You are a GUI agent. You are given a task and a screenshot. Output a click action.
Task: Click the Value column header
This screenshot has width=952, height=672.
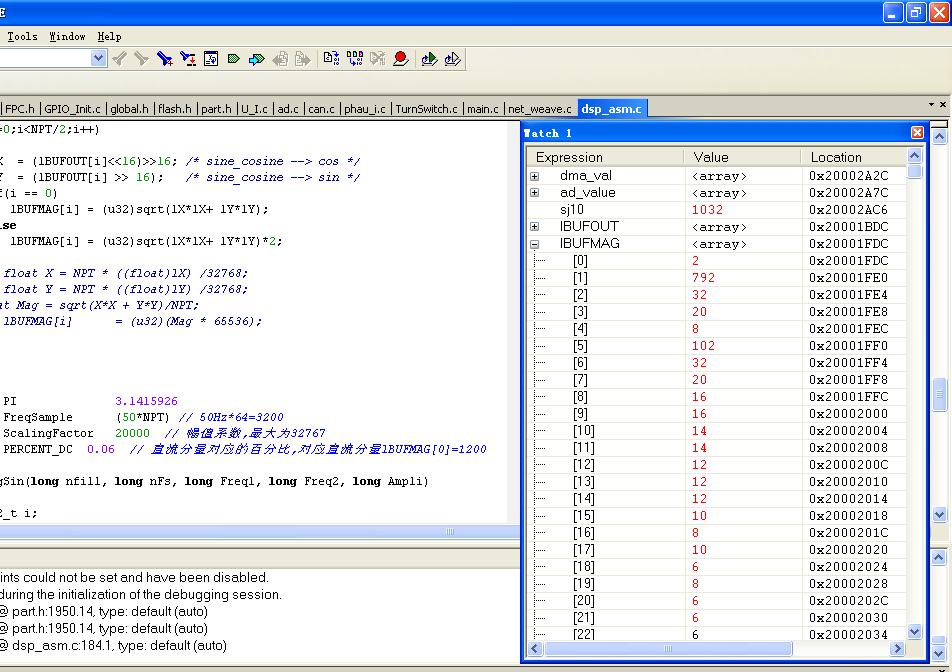(742, 157)
